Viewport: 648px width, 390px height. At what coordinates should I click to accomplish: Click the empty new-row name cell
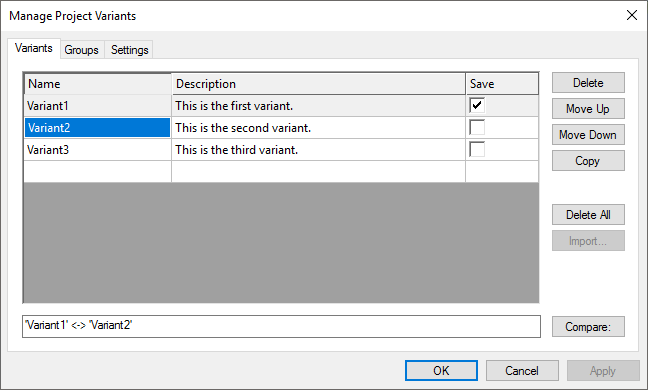tap(98, 171)
